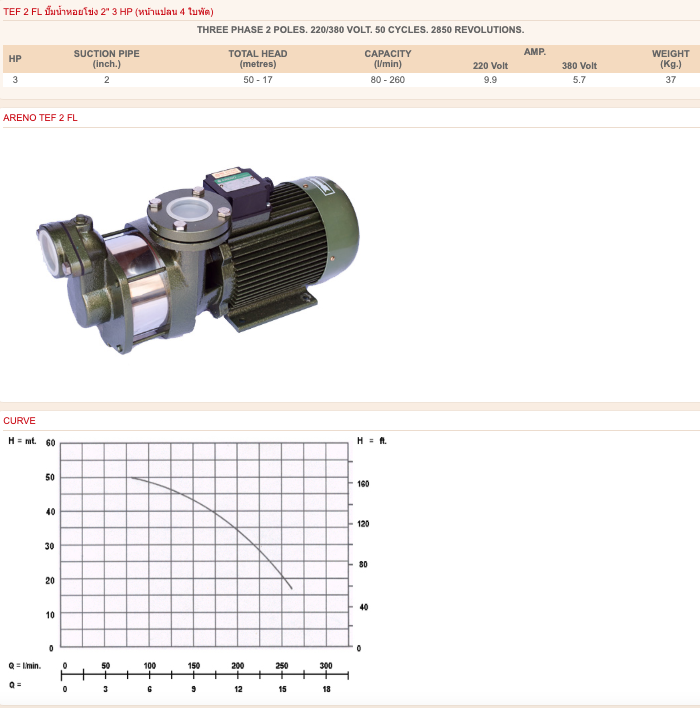700x708 pixels.
Task: Select the 9.9 amp value
Action: pyautogui.click(x=490, y=80)
